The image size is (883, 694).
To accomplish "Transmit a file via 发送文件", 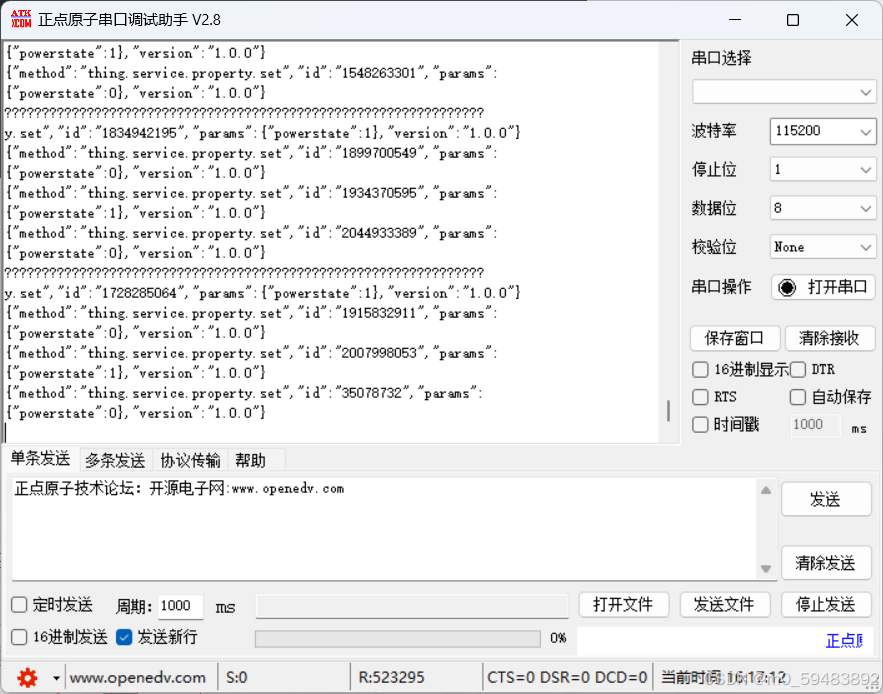I will (725, 604).
